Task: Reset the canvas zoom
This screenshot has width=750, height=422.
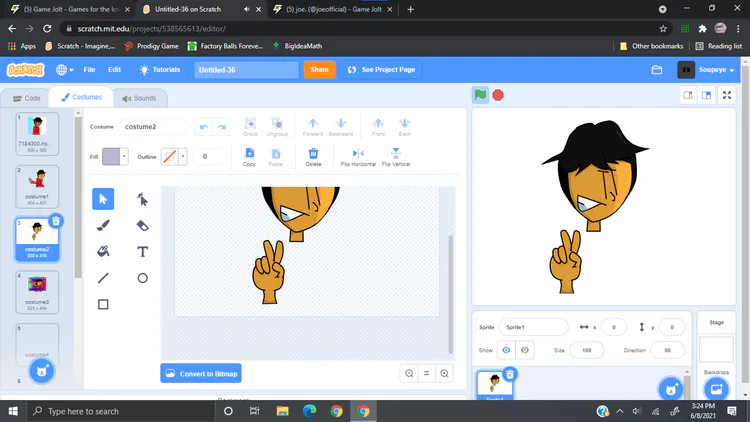Action: tap(427, 373)
